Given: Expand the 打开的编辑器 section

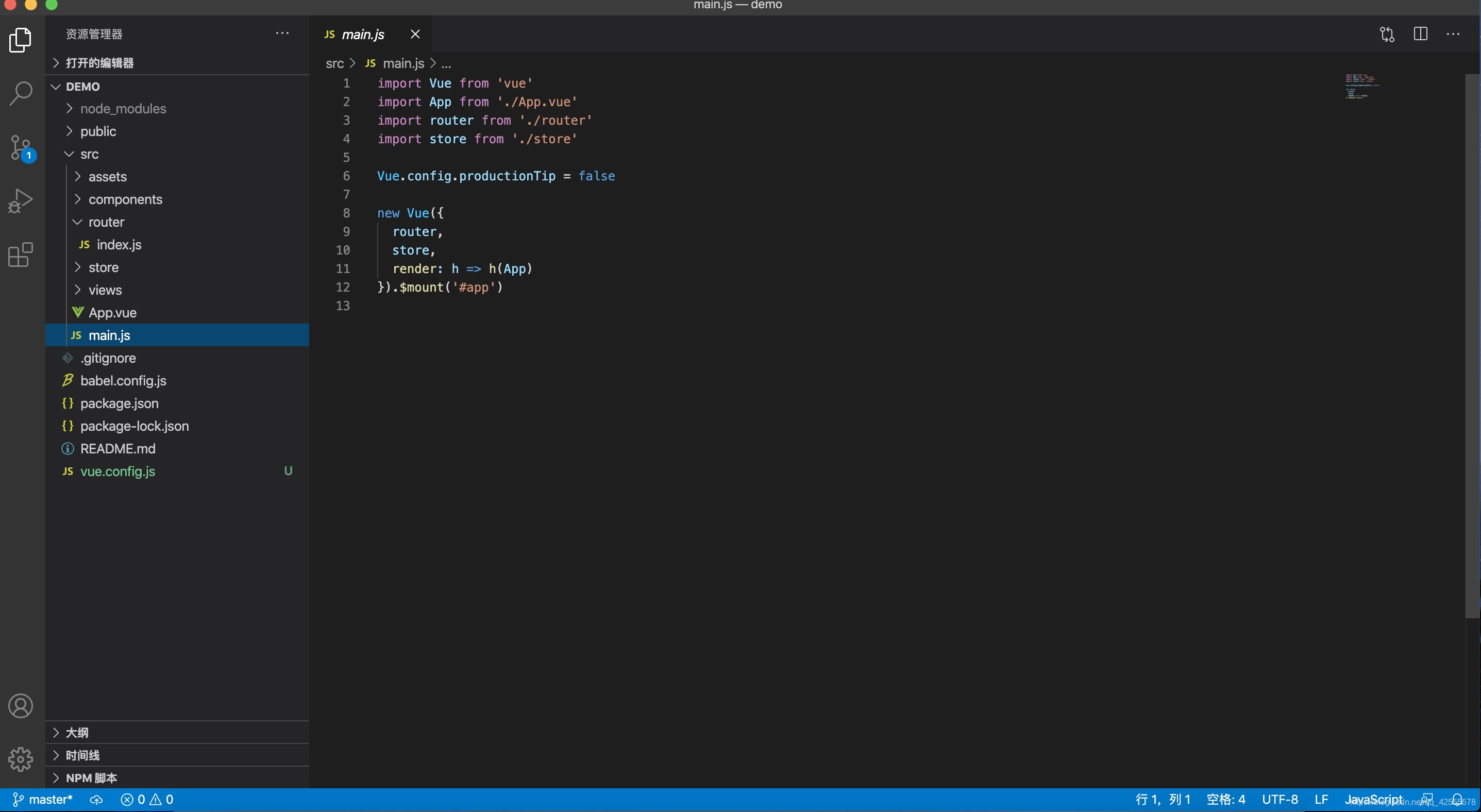Looking at the screenshot, I should [177, 63].
